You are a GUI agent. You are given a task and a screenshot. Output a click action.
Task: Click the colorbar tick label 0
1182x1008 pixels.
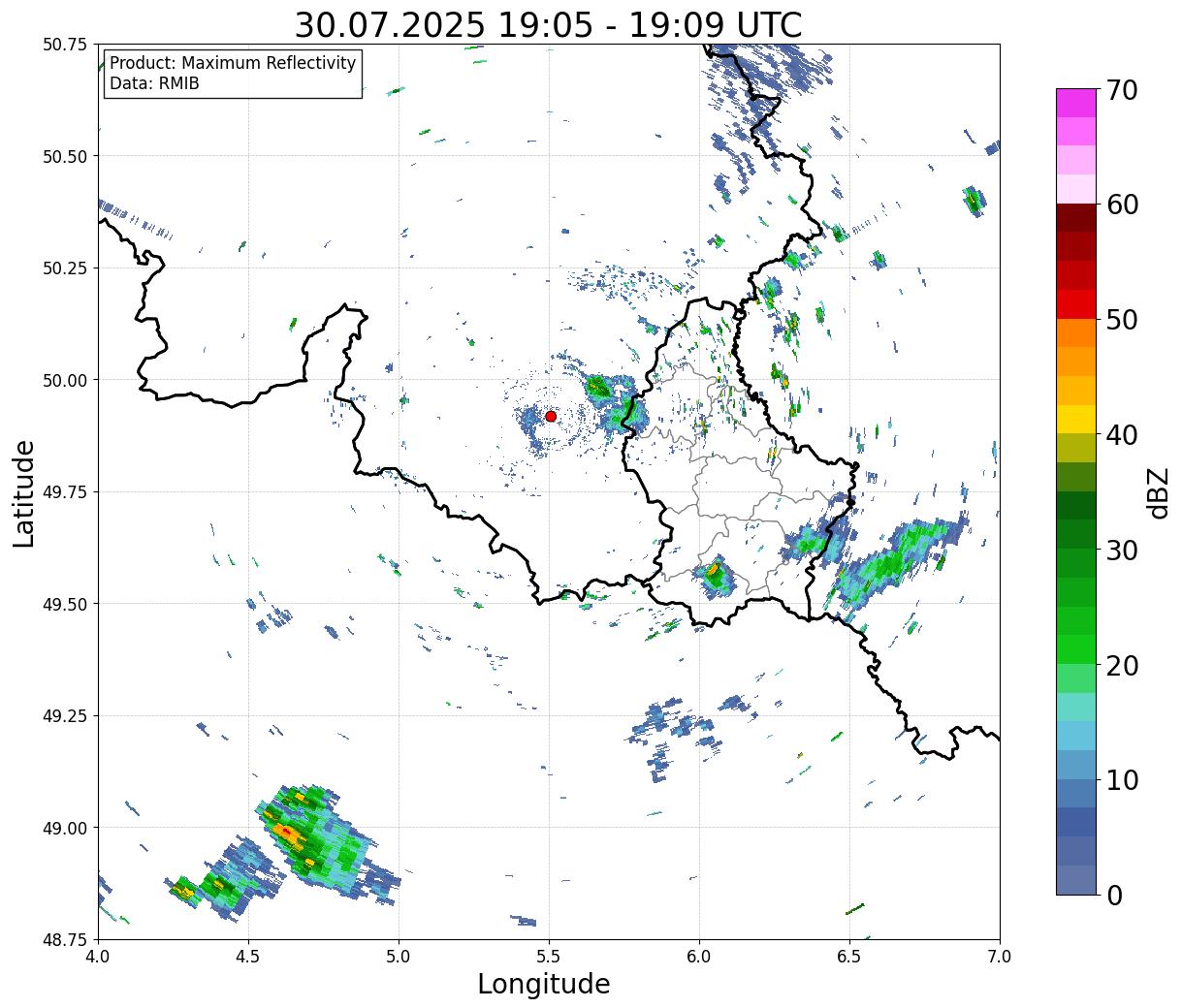click(x=1114, y=896)
